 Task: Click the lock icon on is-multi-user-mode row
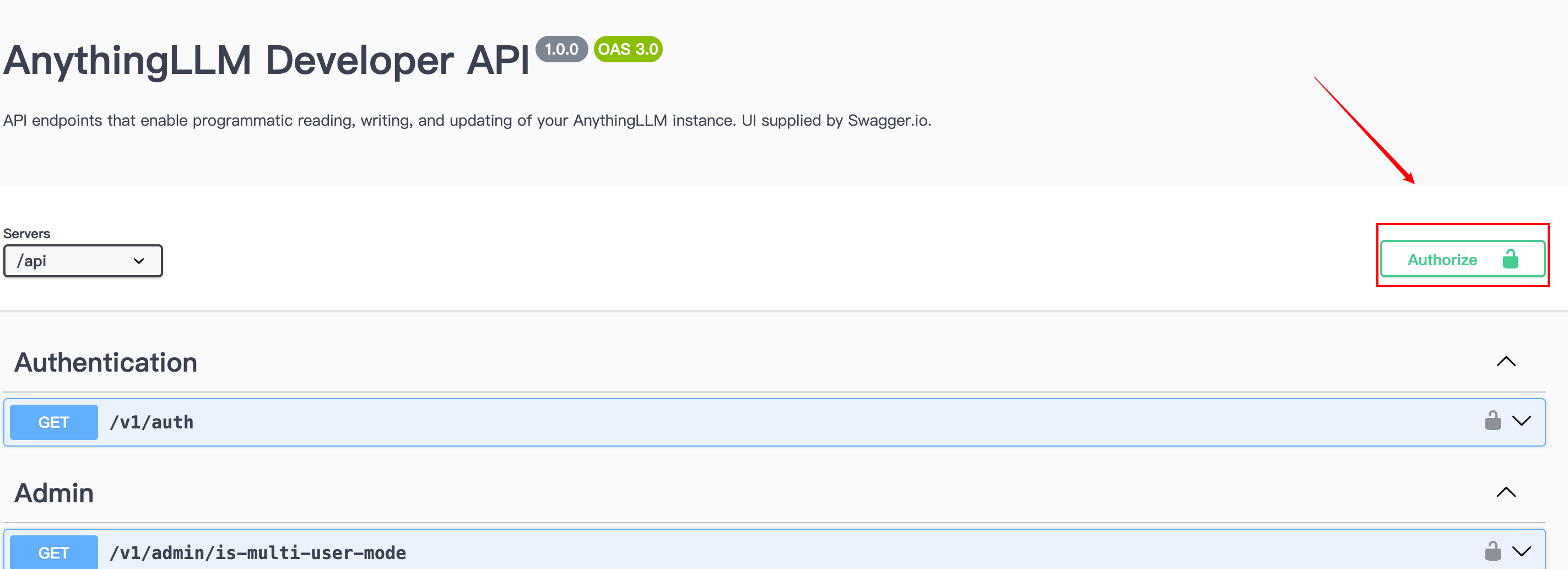pyautogui.click(x=1493, y=551)
